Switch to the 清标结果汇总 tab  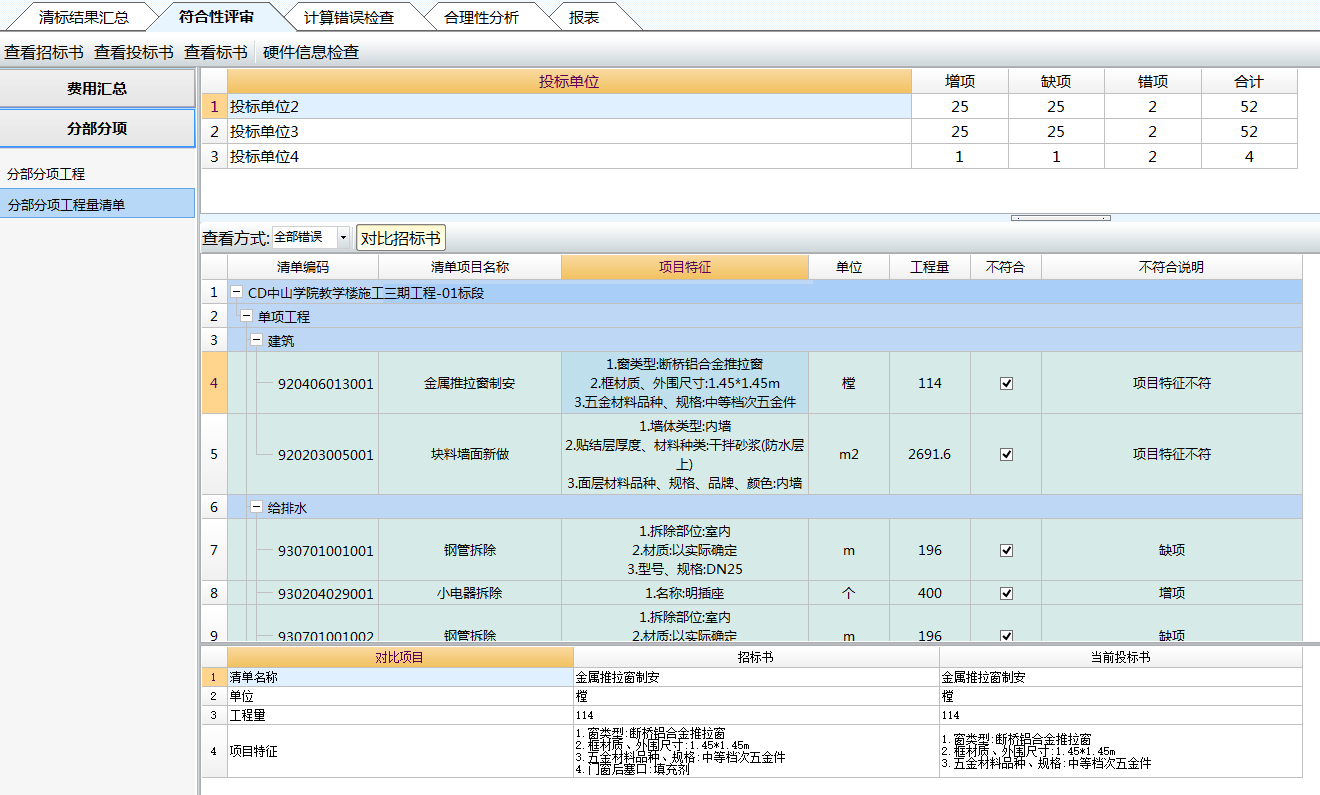click(x=84, y=17)
